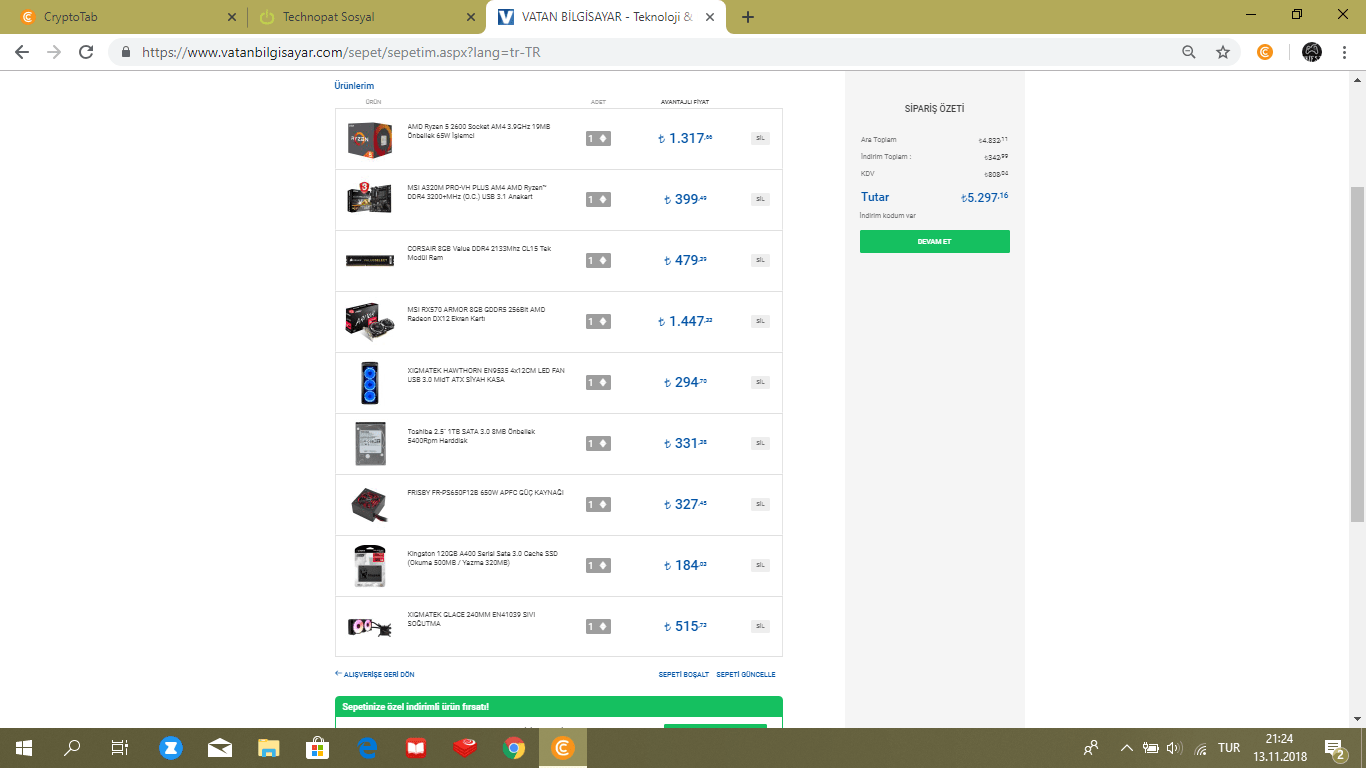This screenshot has height=768, width=1366.
Task: Click the Xigmatek Hawthorn case image
Action: coord(369,382)
